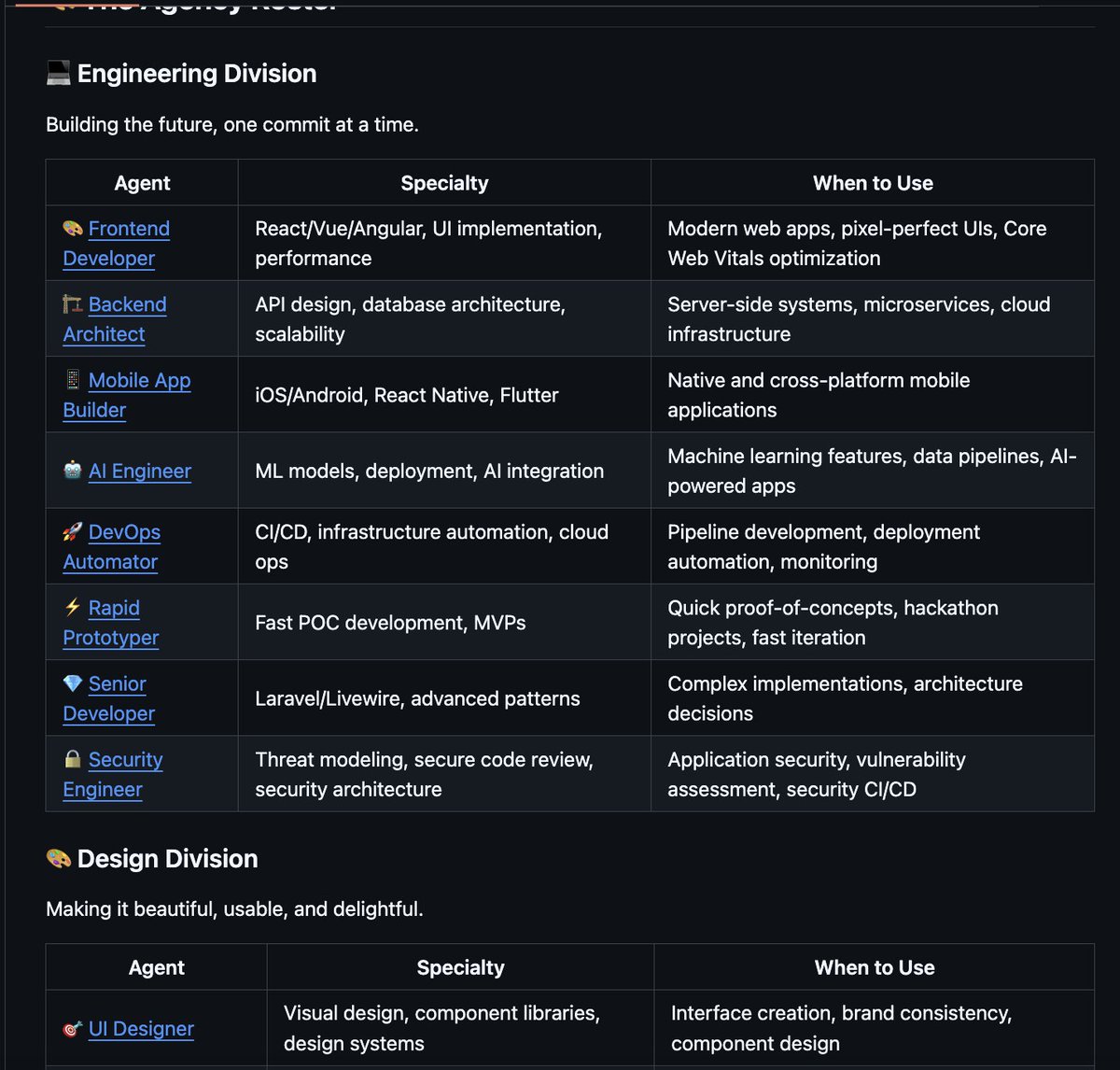Image resolution: width=1120 pixels, height=1070 pixels.
Task: Click the laptop emoji in Engineering Division heading
Action: pos(58,73)
